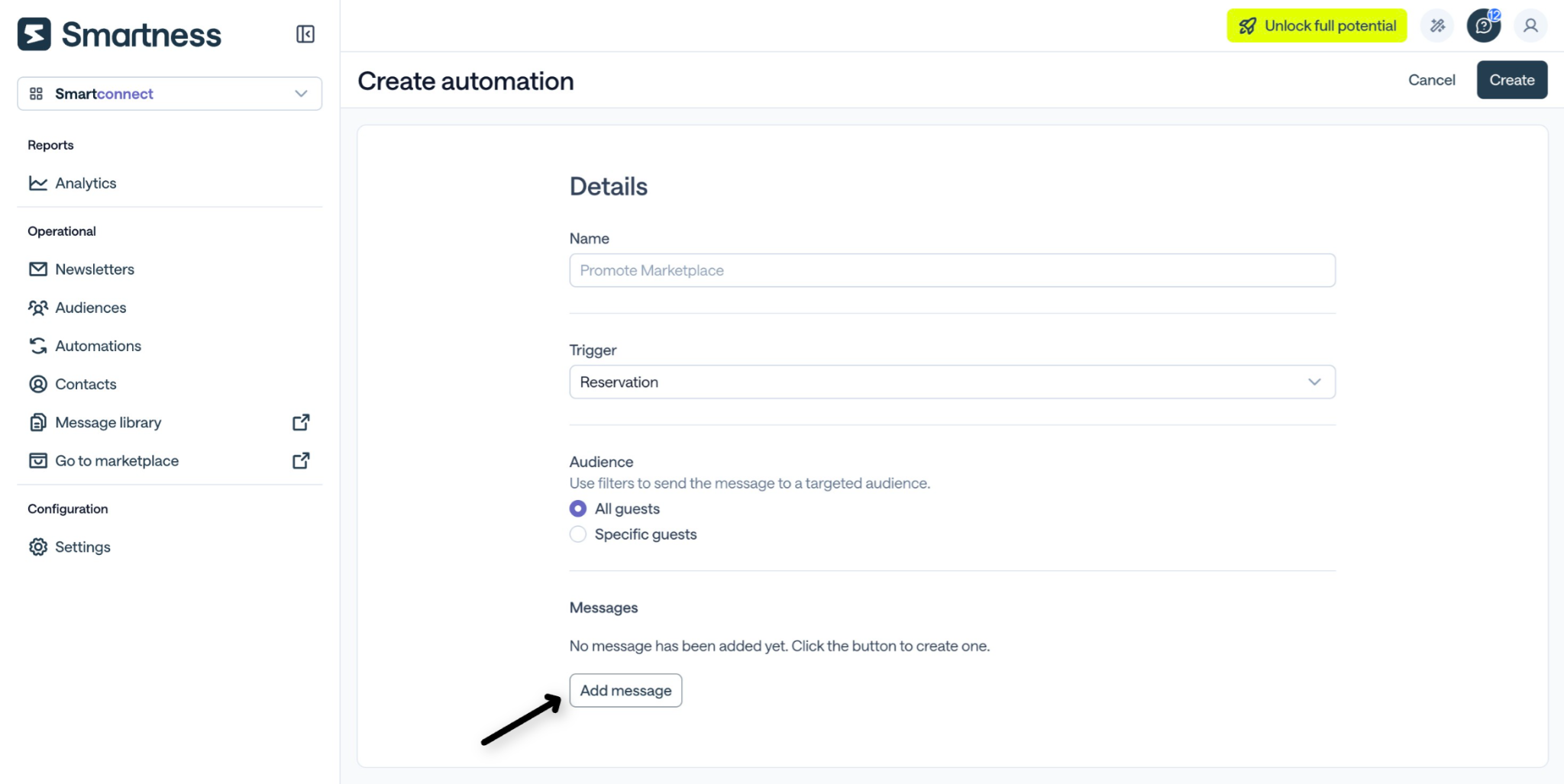Screen dimensions: 1564x784
Task: Click Cancel to discard automation
Action: (1432, 80)
